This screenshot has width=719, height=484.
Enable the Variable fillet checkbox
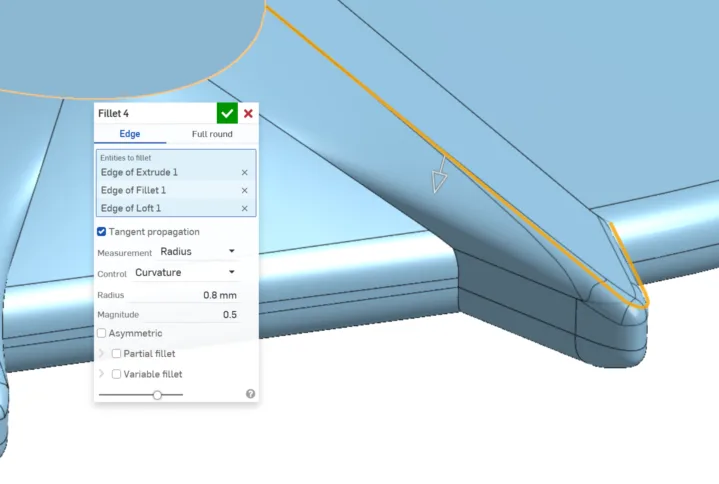point(116,374)
